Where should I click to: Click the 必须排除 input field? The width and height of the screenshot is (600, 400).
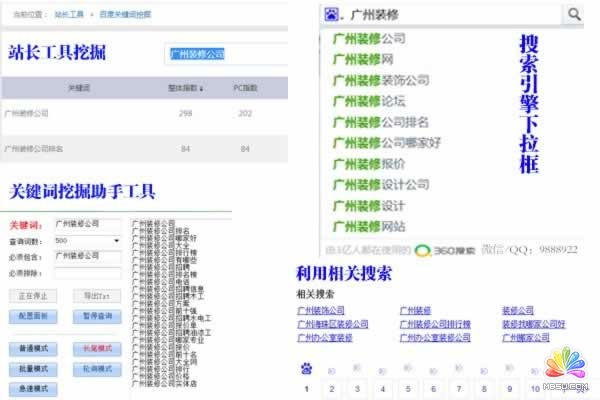87,271
